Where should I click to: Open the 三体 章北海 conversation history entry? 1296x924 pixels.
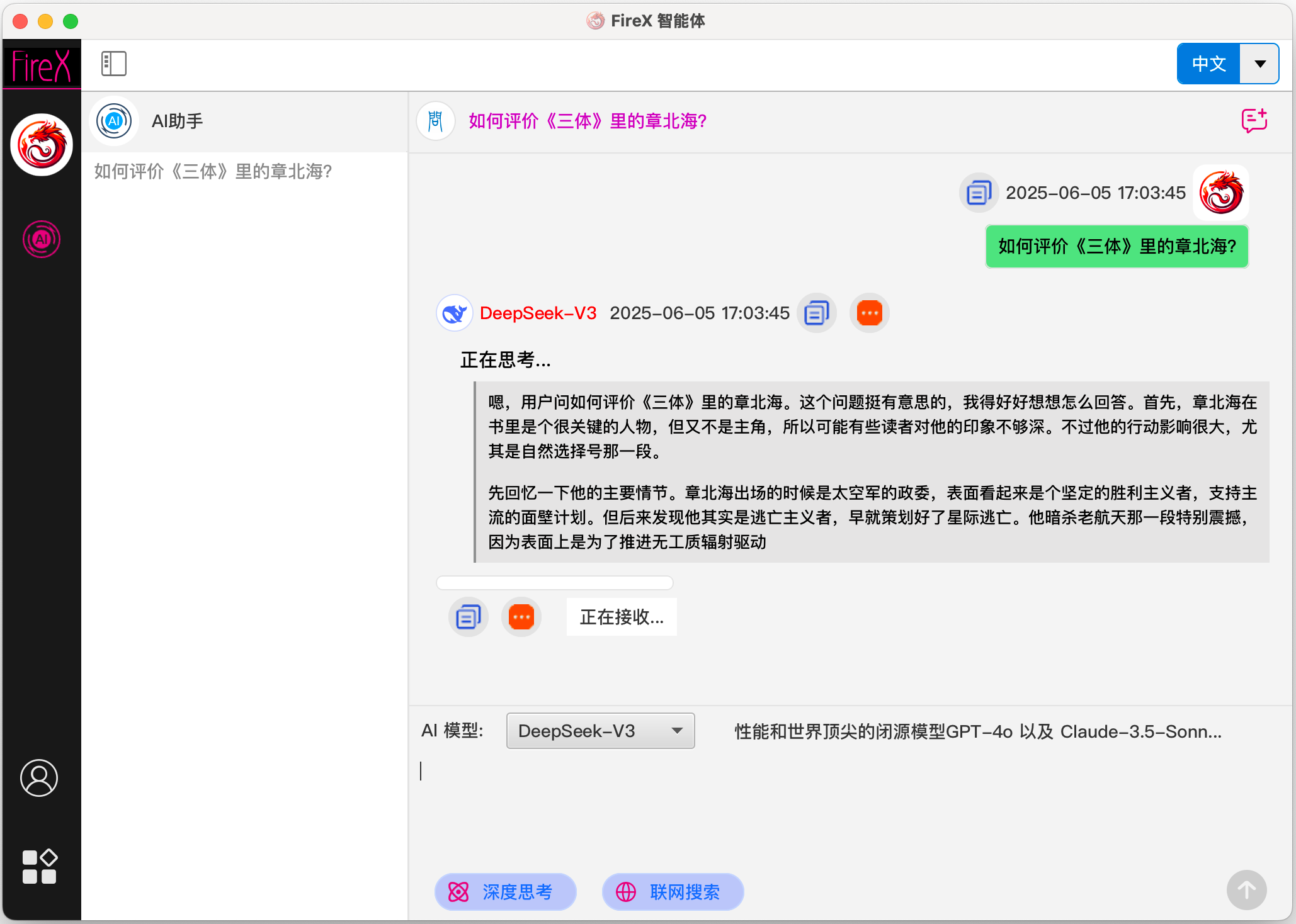[x=213, y=171]
